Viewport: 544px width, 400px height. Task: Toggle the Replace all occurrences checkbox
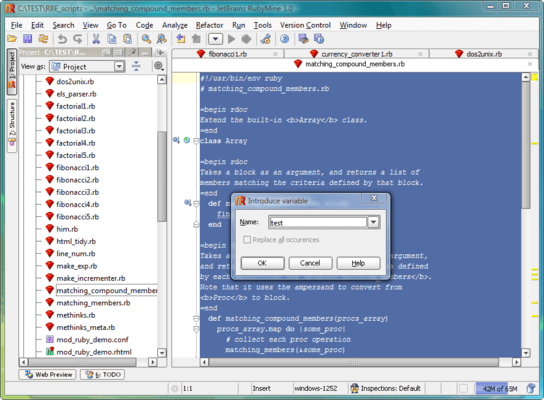pos(247,240)
